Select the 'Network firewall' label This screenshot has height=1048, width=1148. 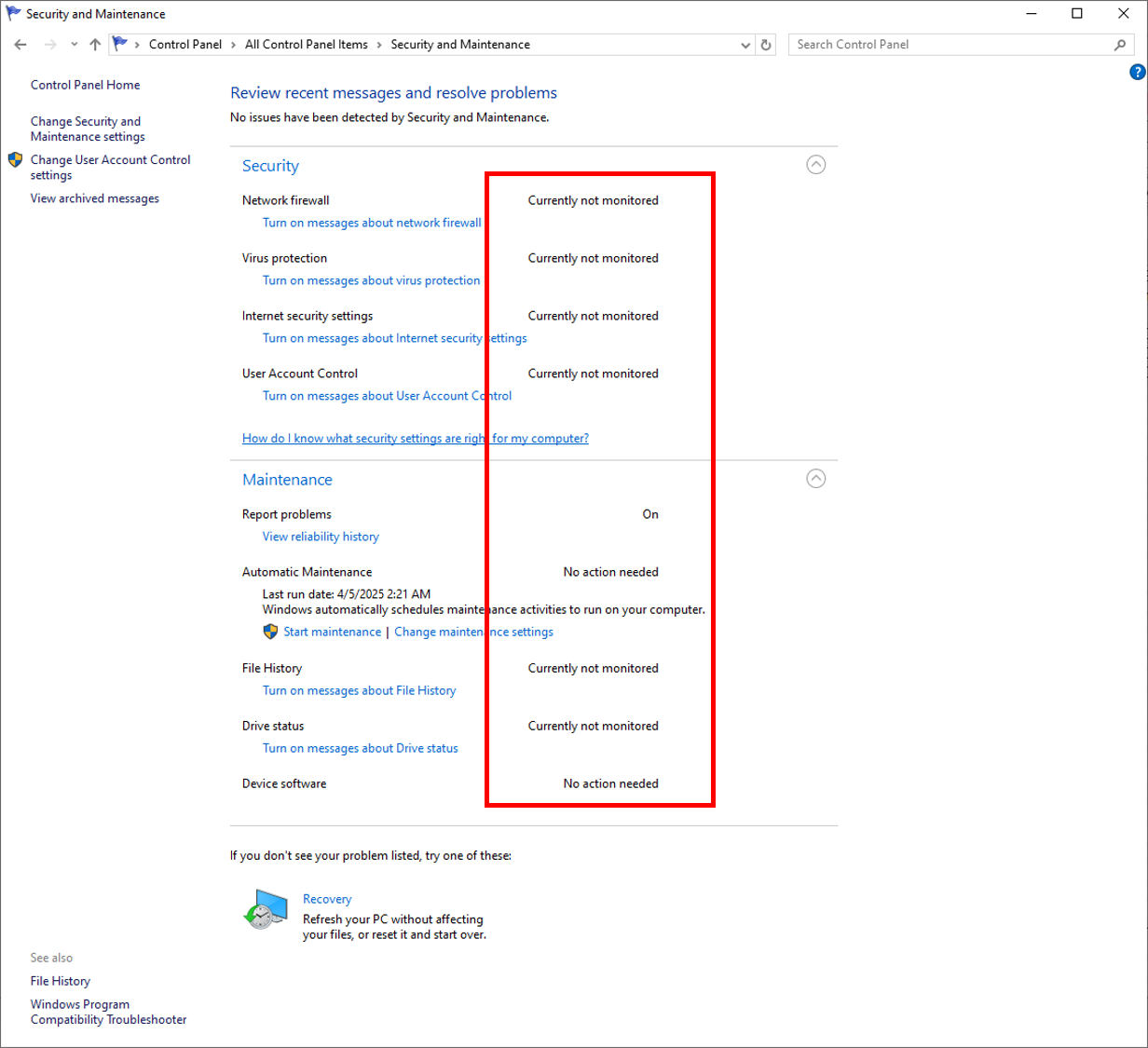tap(285, 200)
